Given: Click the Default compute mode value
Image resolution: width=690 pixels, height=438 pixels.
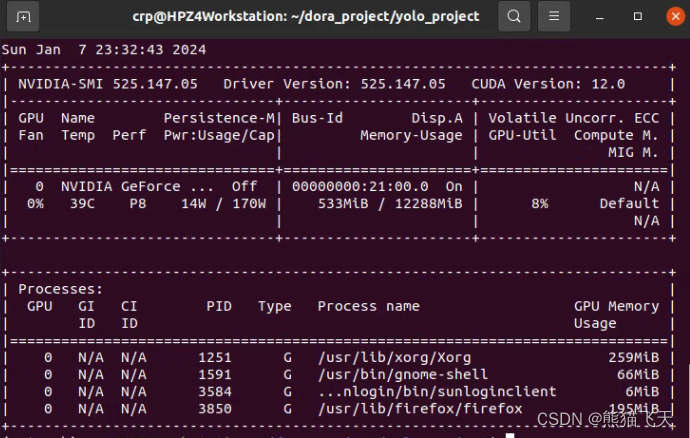Looking at the screenshot, I should 629,204.
